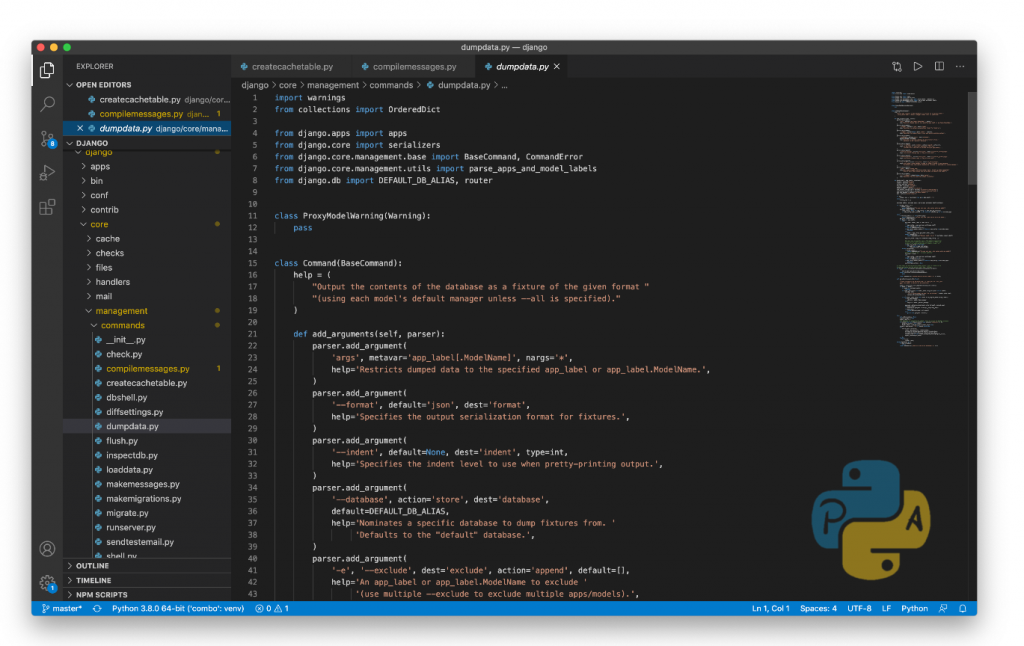Screen dimensions: 1024x646
Task: Open the editor layout toggle icon
Action: coord(939,65)
